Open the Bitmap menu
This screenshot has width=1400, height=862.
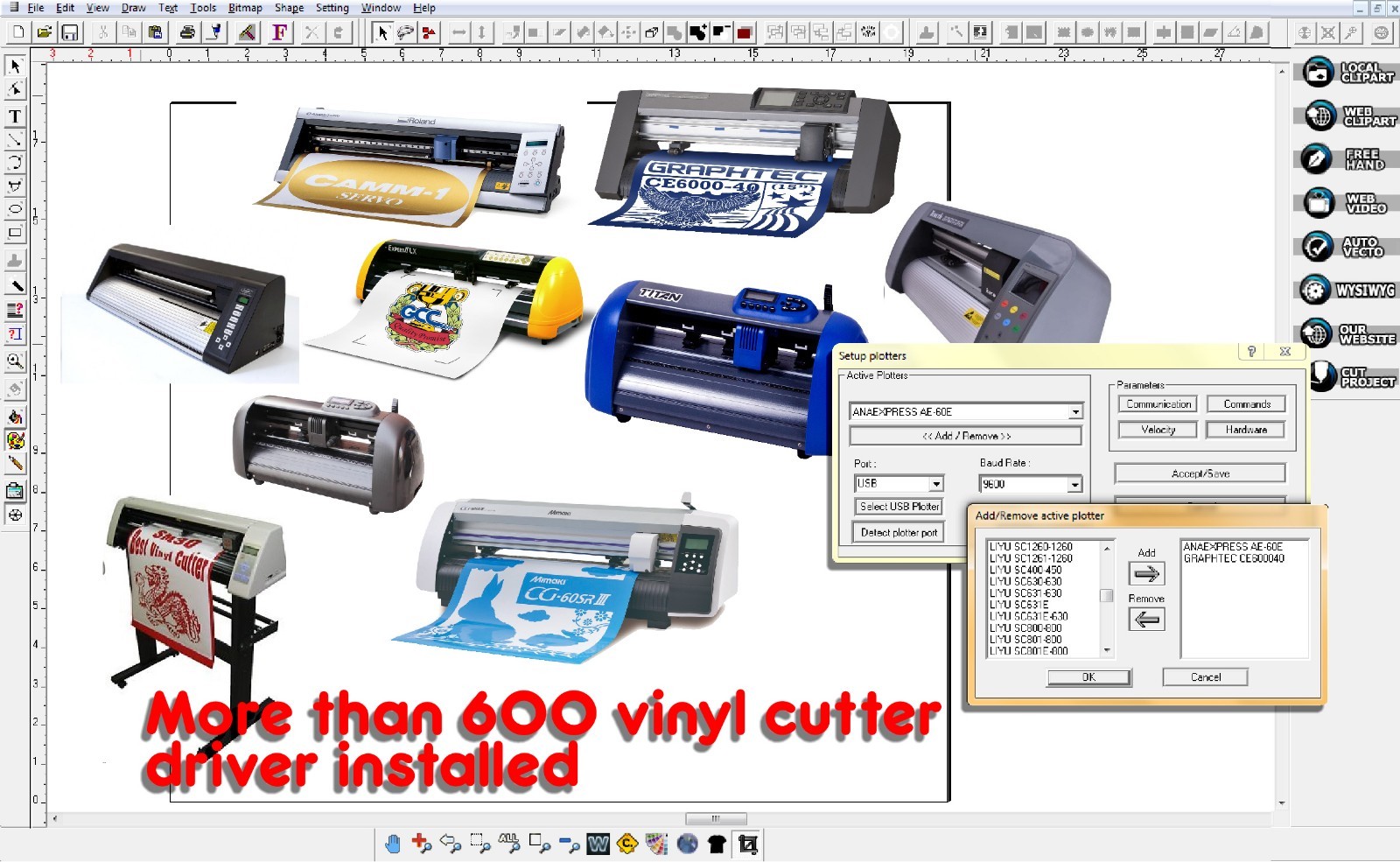click(x=245, y=8)
